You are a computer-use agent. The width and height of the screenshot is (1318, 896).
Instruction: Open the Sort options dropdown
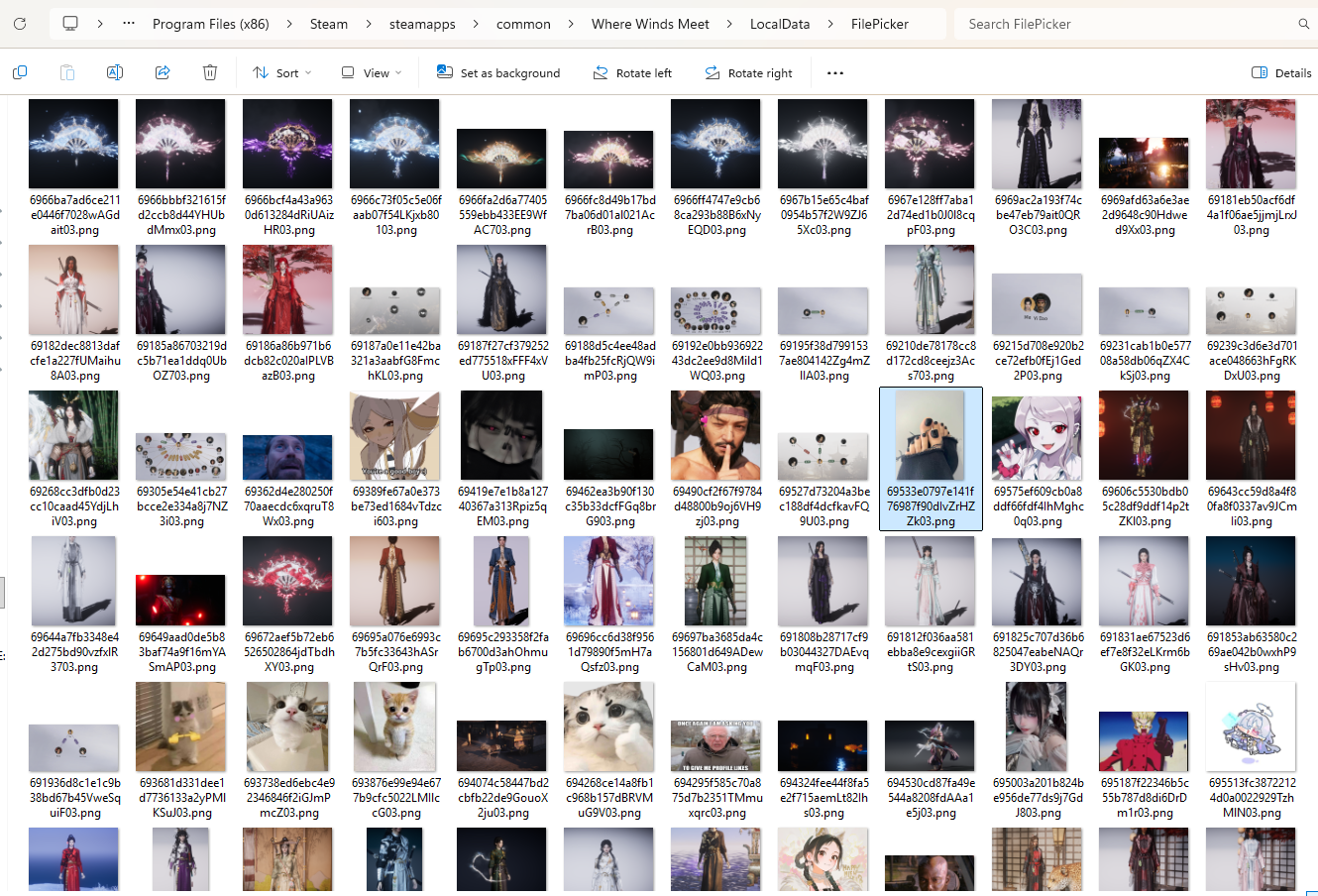pyautogui.click(x=282, y=72)
